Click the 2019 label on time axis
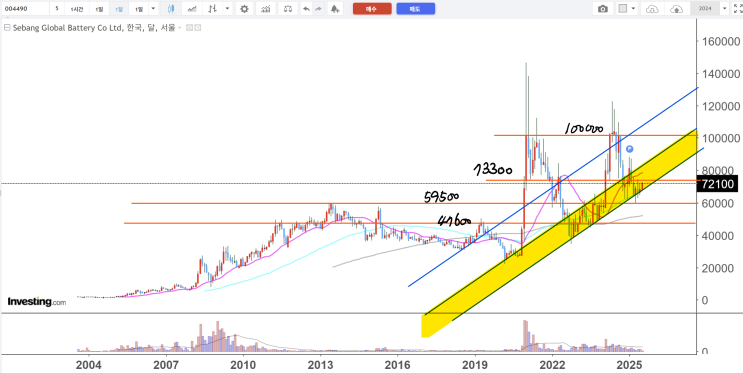 click(x=475, y=365)
